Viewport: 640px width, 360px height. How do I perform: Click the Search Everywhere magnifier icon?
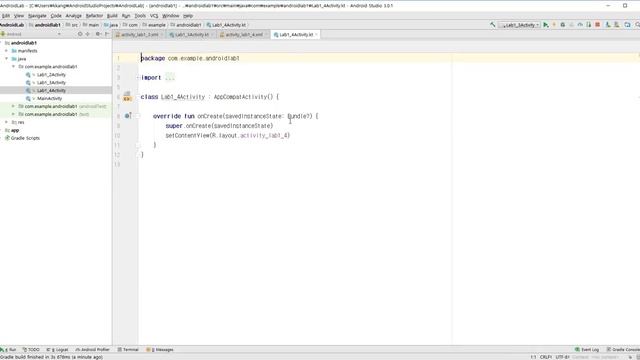click(637, 25)
